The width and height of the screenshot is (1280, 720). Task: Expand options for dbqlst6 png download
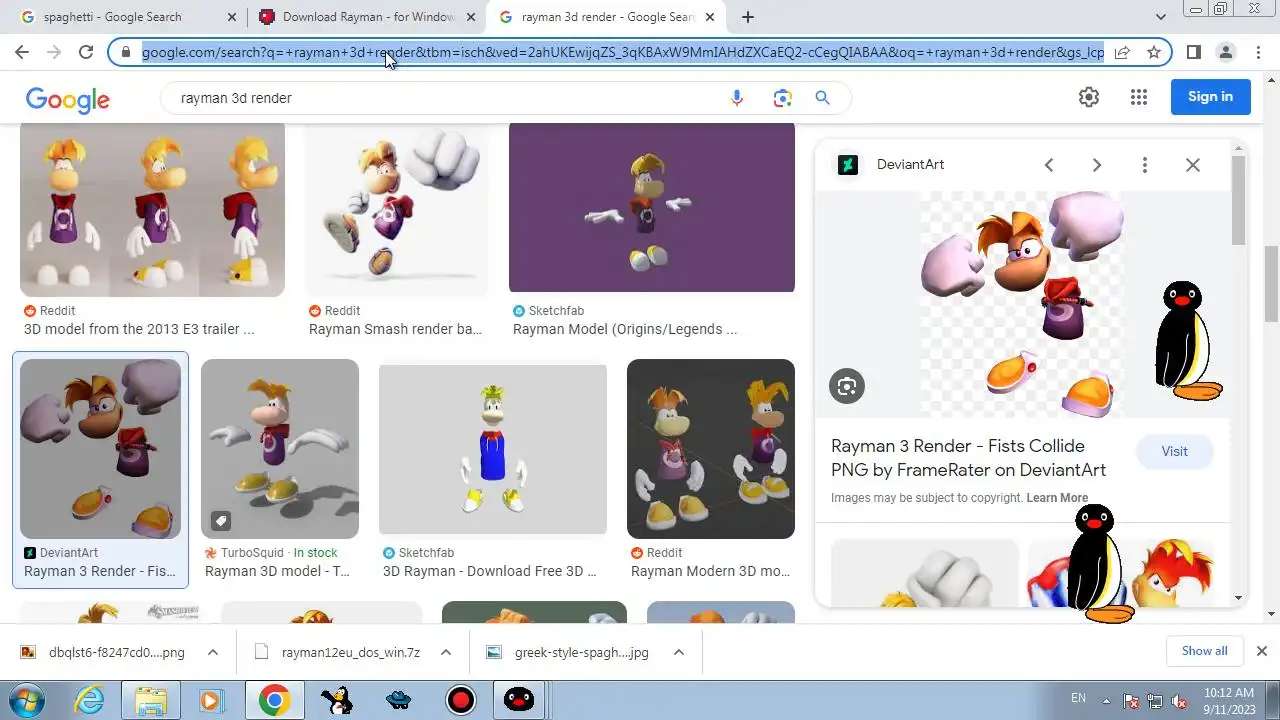[213, 652]
